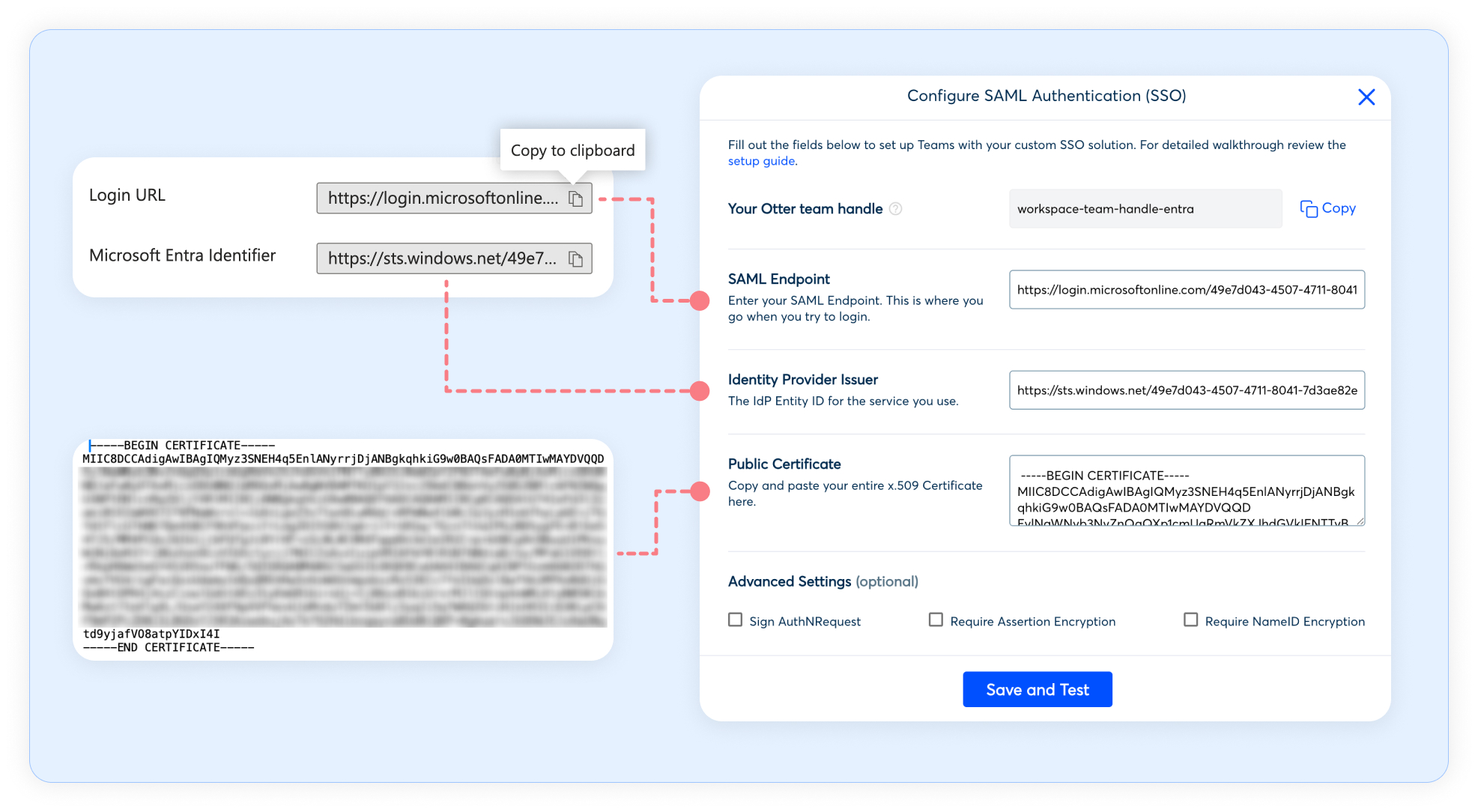Copy the Login URL to clipboard
The image size is (1478, 812).
point(575,199)
